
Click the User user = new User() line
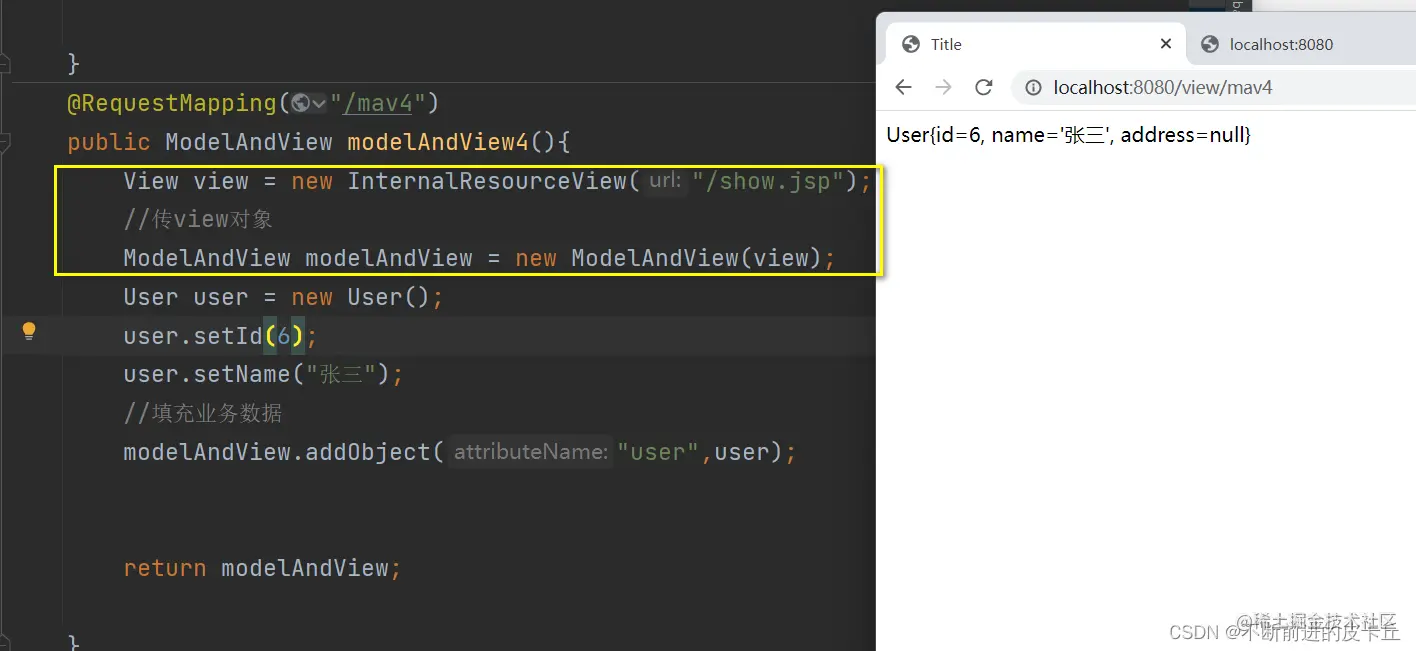click(283, 297)
